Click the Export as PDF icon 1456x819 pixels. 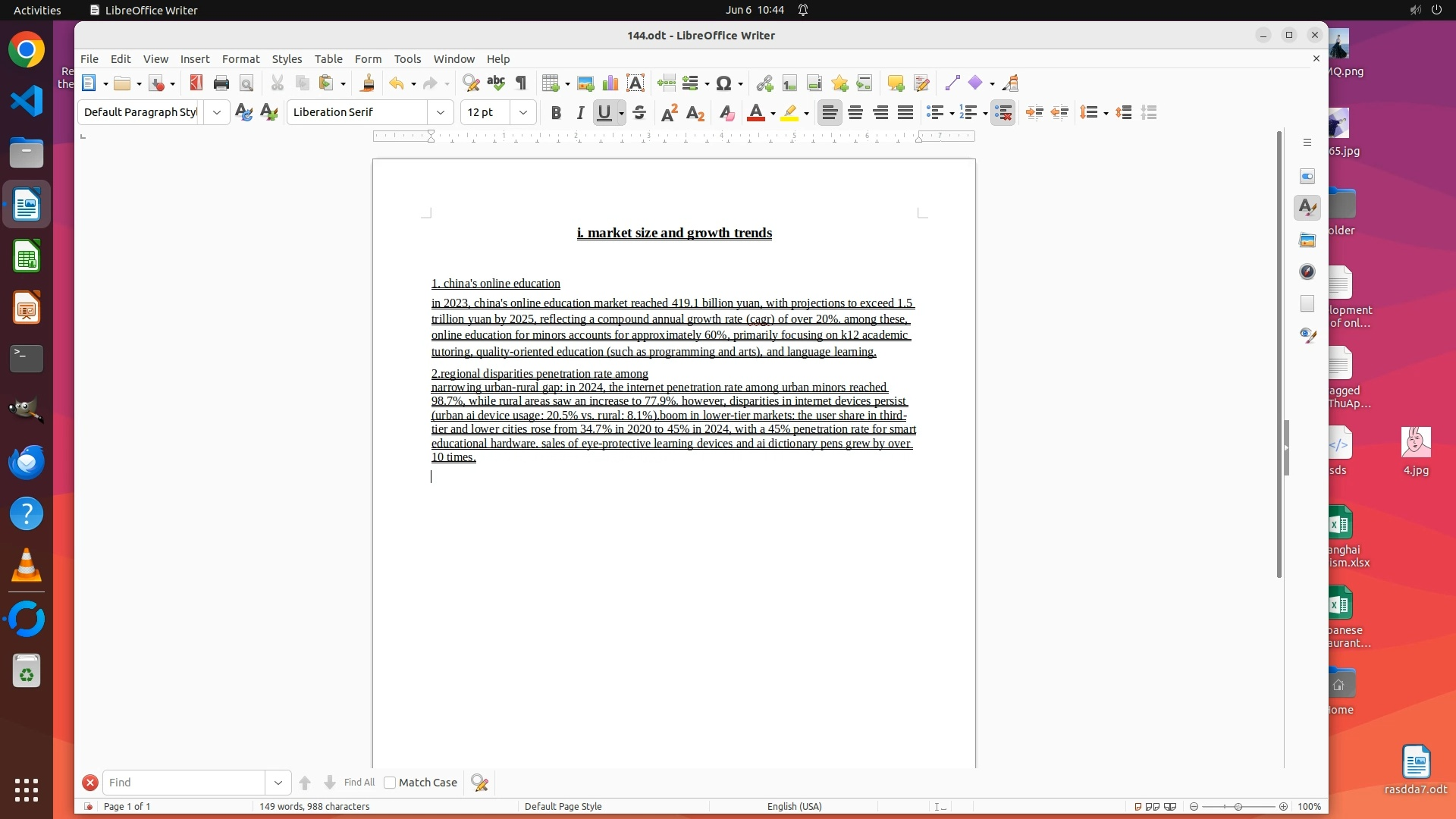click(196, 83)
